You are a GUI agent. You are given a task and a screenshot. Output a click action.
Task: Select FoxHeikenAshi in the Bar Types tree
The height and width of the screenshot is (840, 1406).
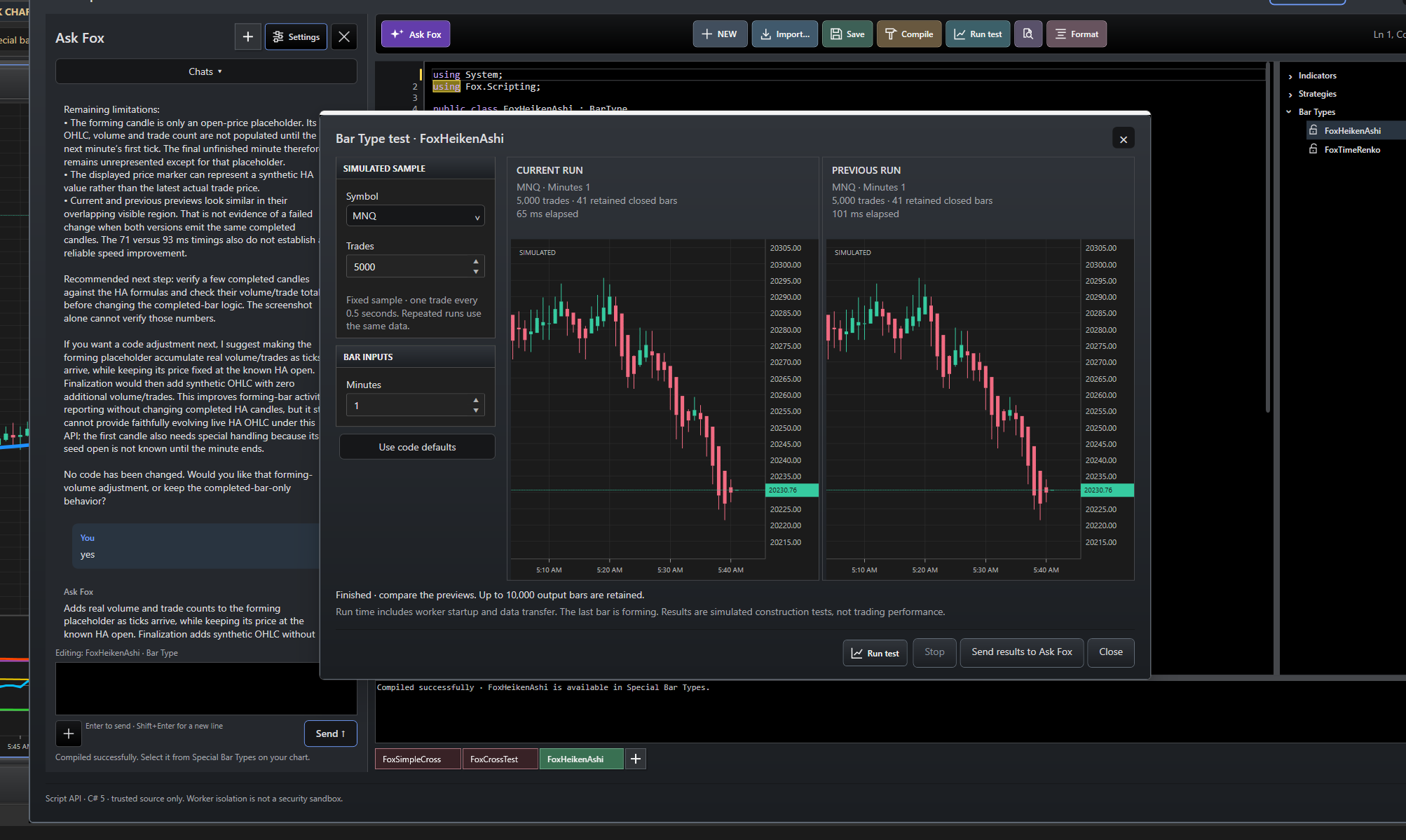pos(1352,130)
